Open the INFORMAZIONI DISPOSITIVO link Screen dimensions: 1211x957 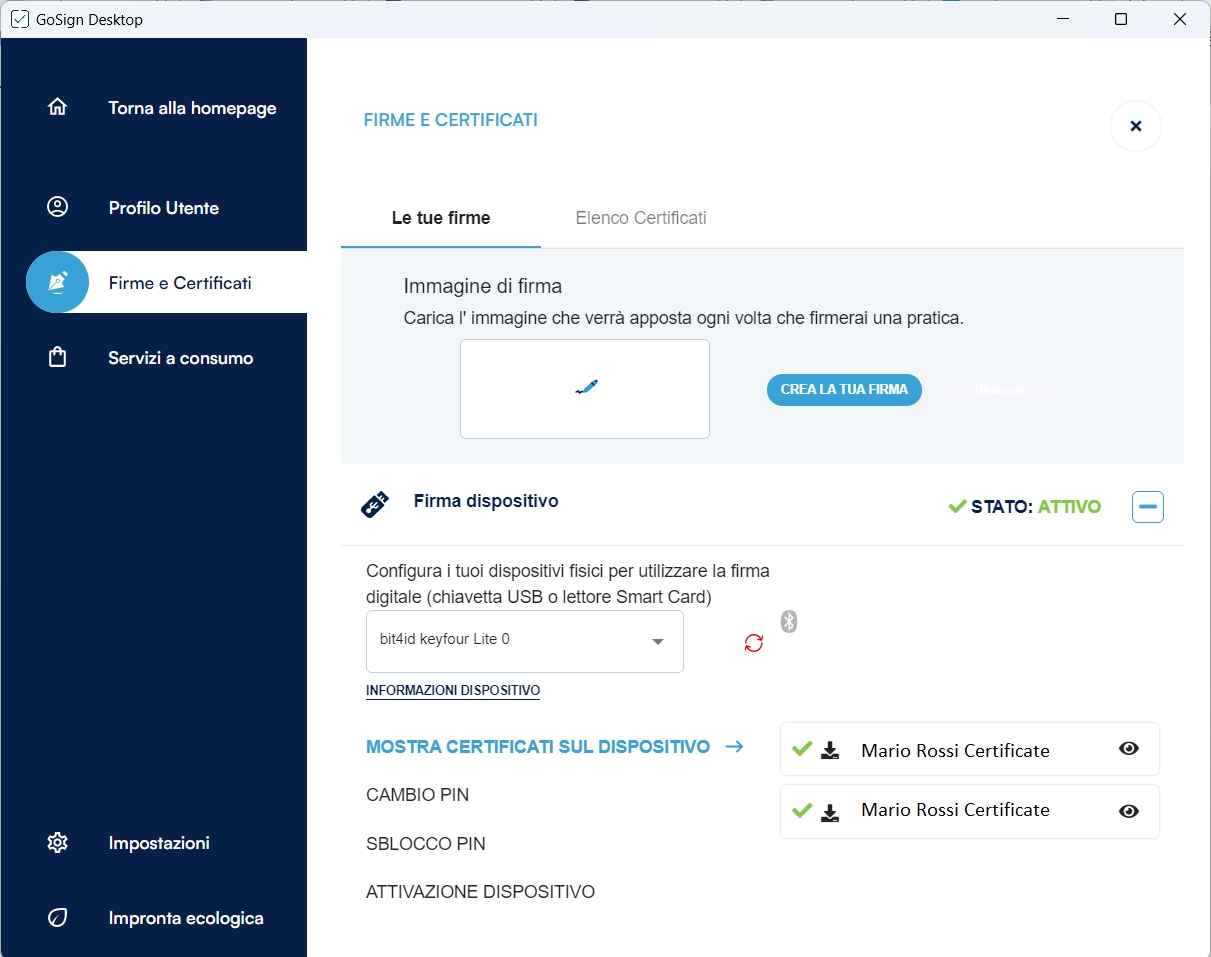453,691
